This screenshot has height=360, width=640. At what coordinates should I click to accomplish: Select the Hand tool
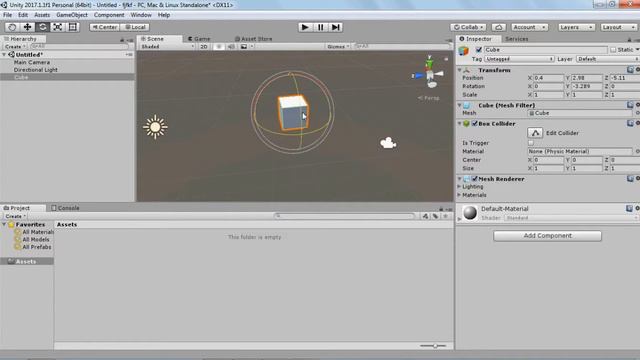click(12, 27)
